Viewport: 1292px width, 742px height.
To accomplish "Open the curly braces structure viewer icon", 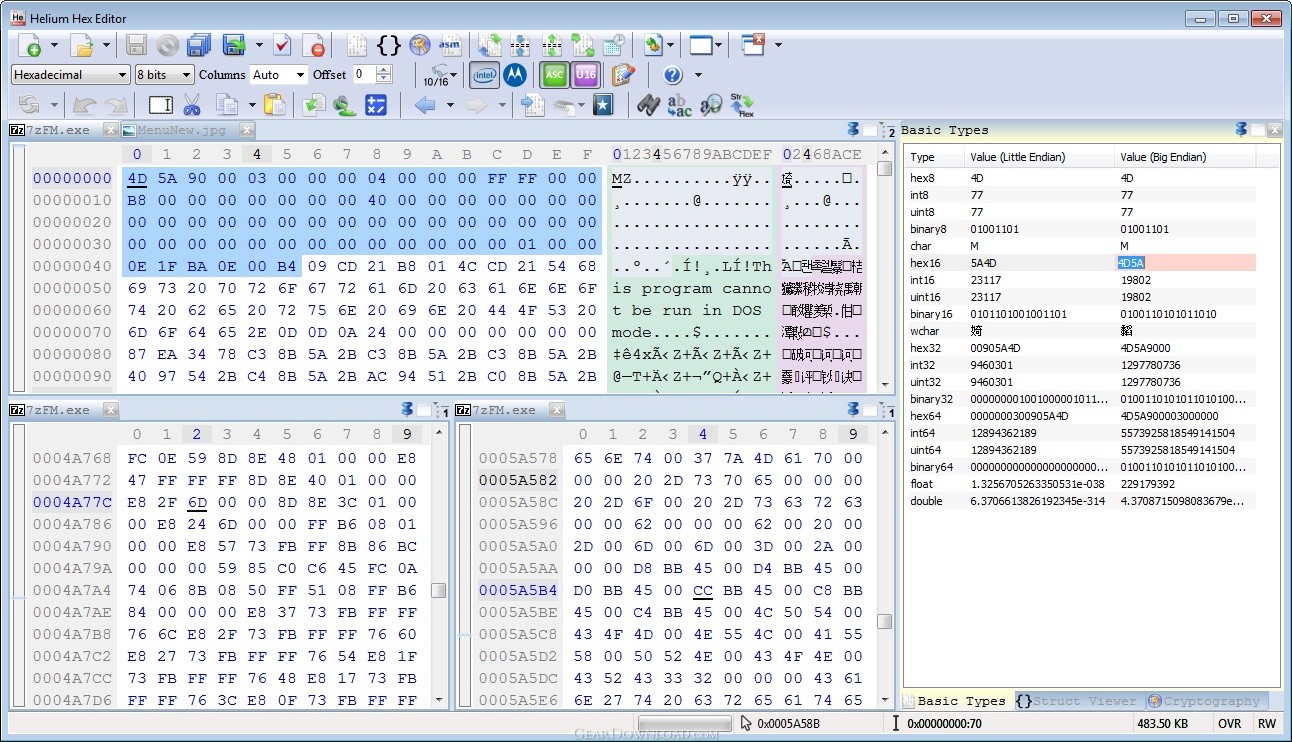I will point(388,45).
